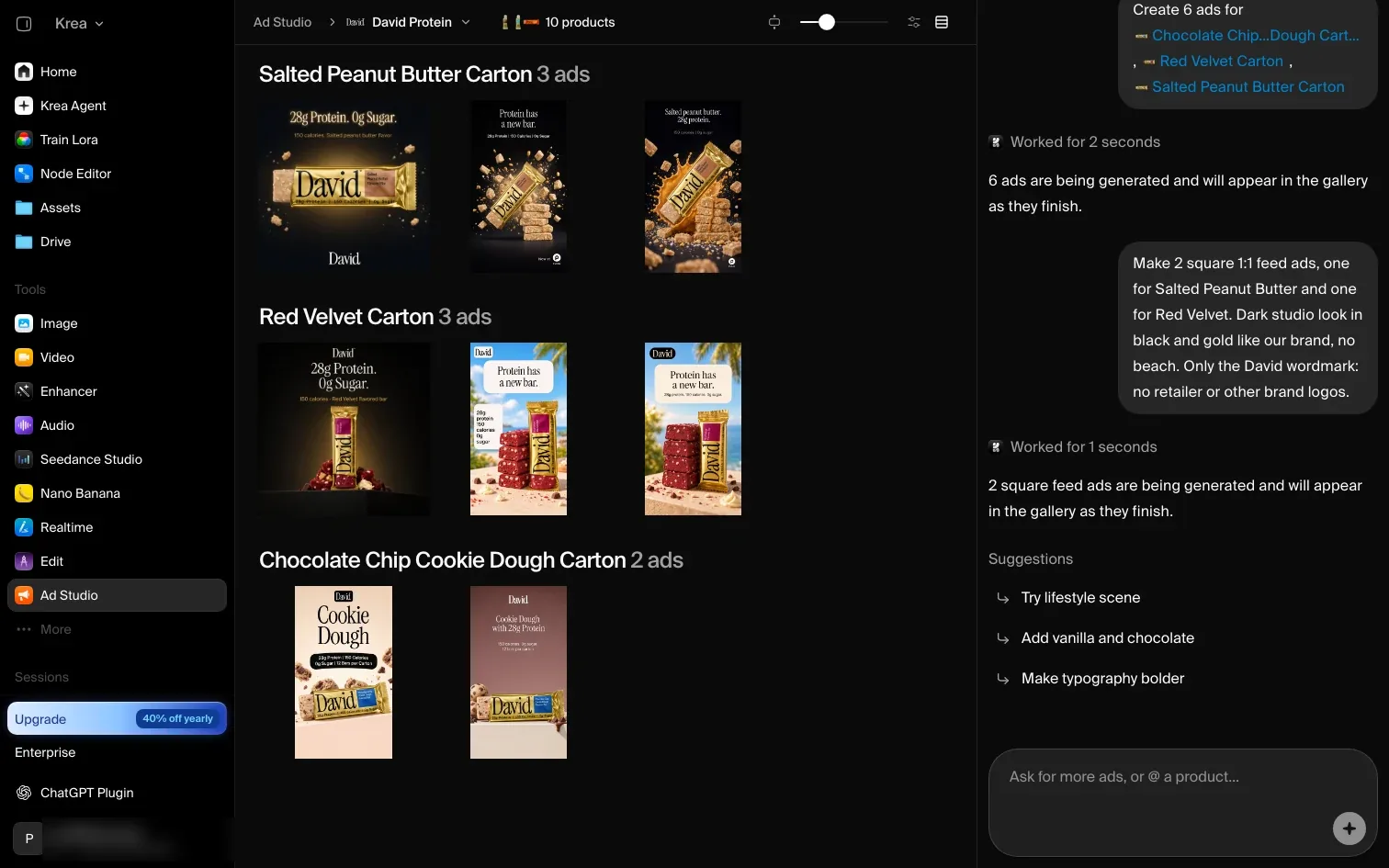1389x868 pixels.
Task: Expand the Krea workspace dropdown
Action: pyautogui.click(x=79, y=24)
